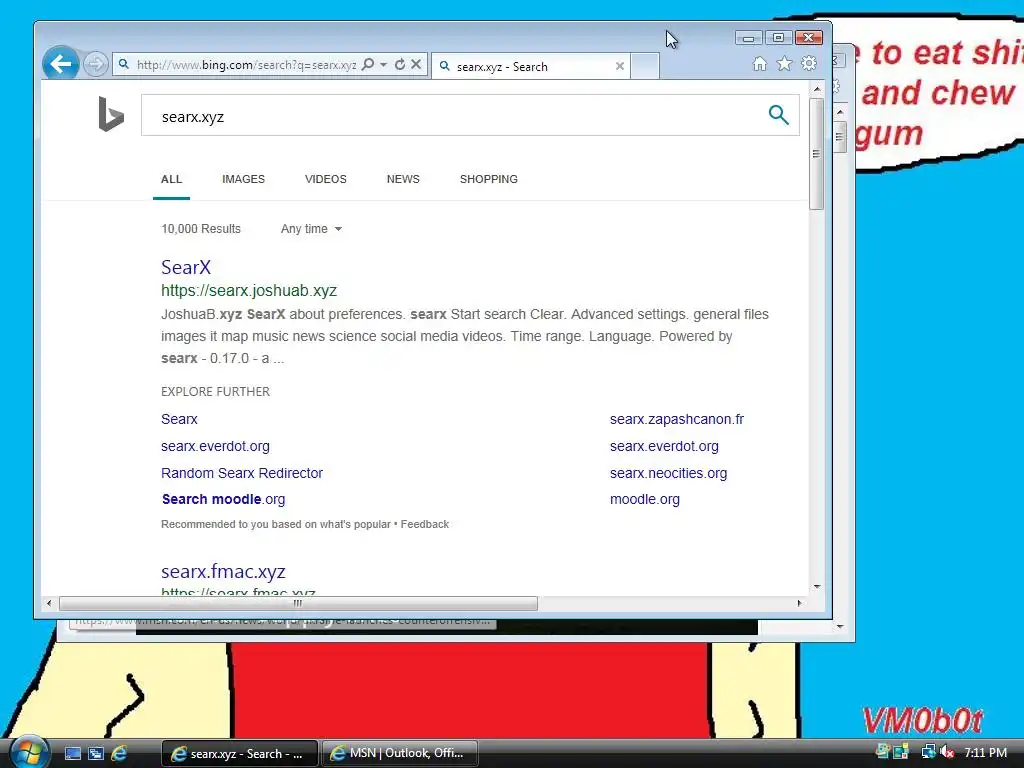Open the searx.fmac.xyz result title

223,571
